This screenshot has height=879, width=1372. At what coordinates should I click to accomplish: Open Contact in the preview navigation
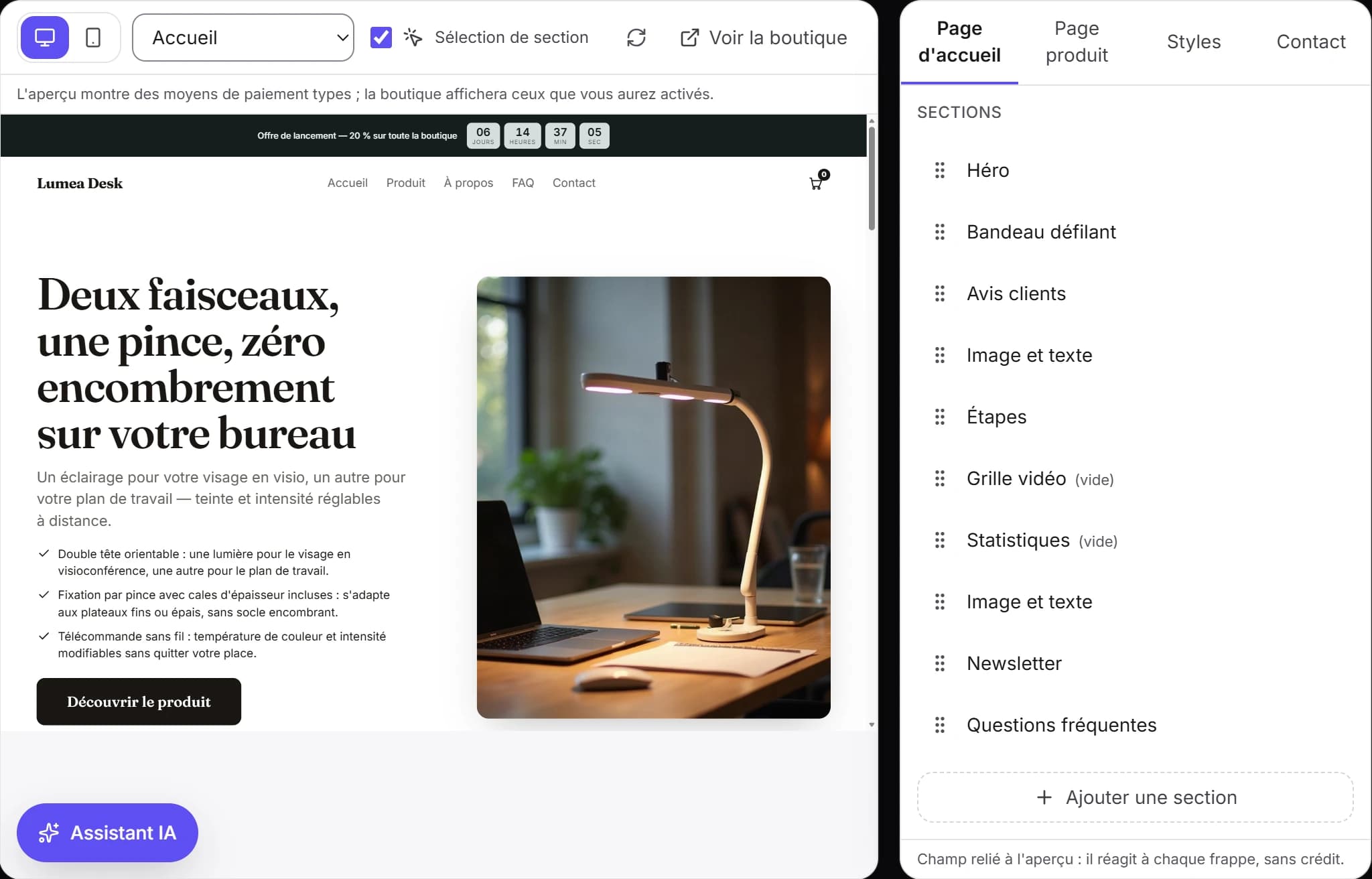point(573,183)
